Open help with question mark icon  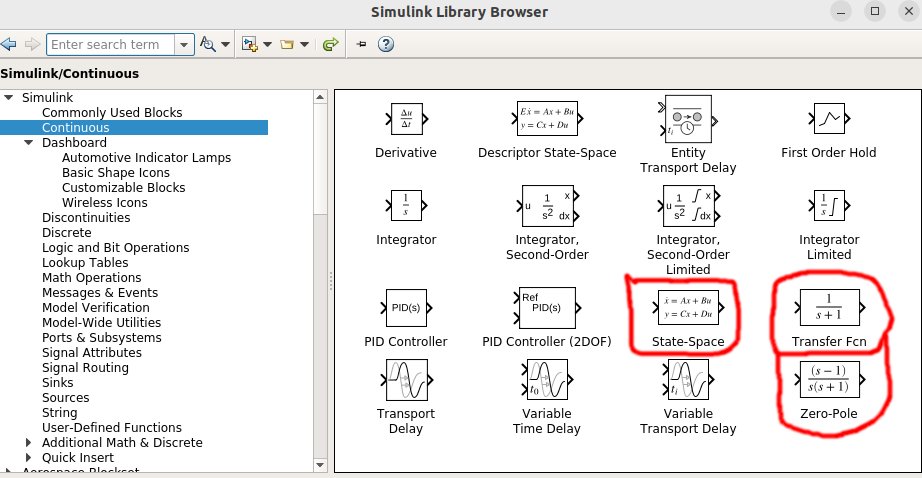386,44
